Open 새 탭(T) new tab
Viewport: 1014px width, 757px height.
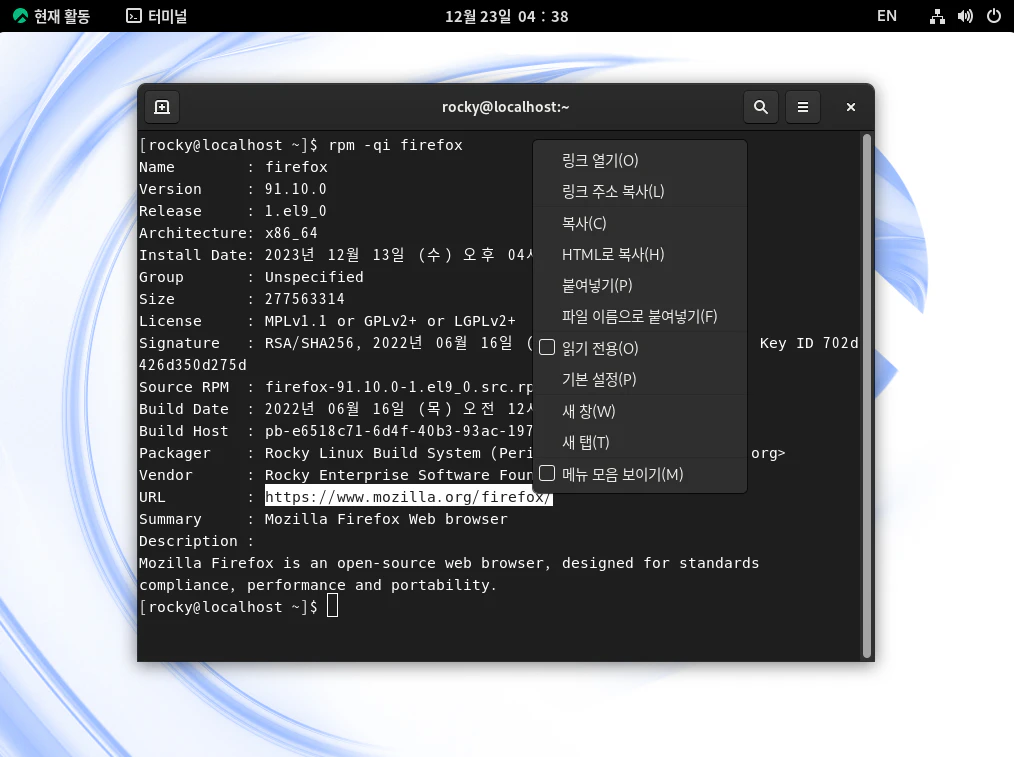pyautogui.click(x=640, y=442)
